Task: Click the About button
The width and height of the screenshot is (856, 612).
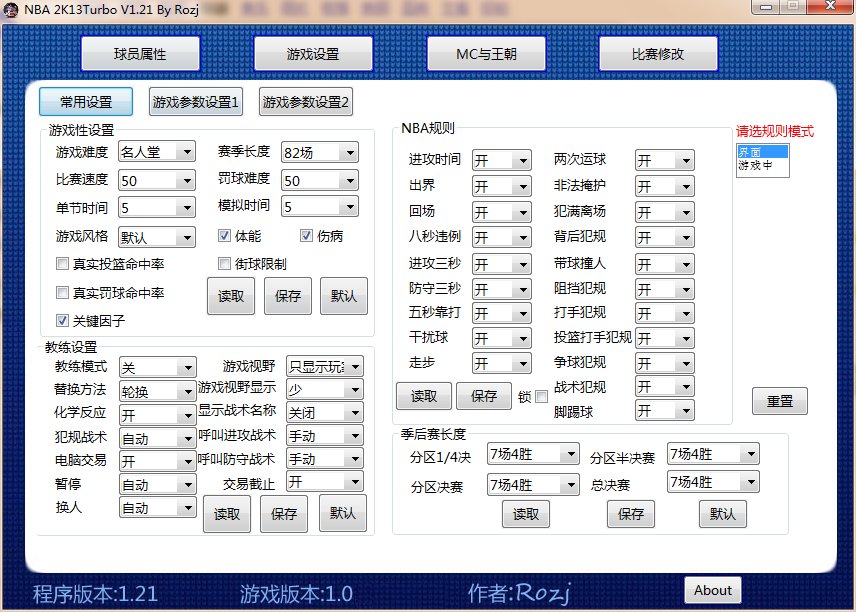Action: pos(712,590)
